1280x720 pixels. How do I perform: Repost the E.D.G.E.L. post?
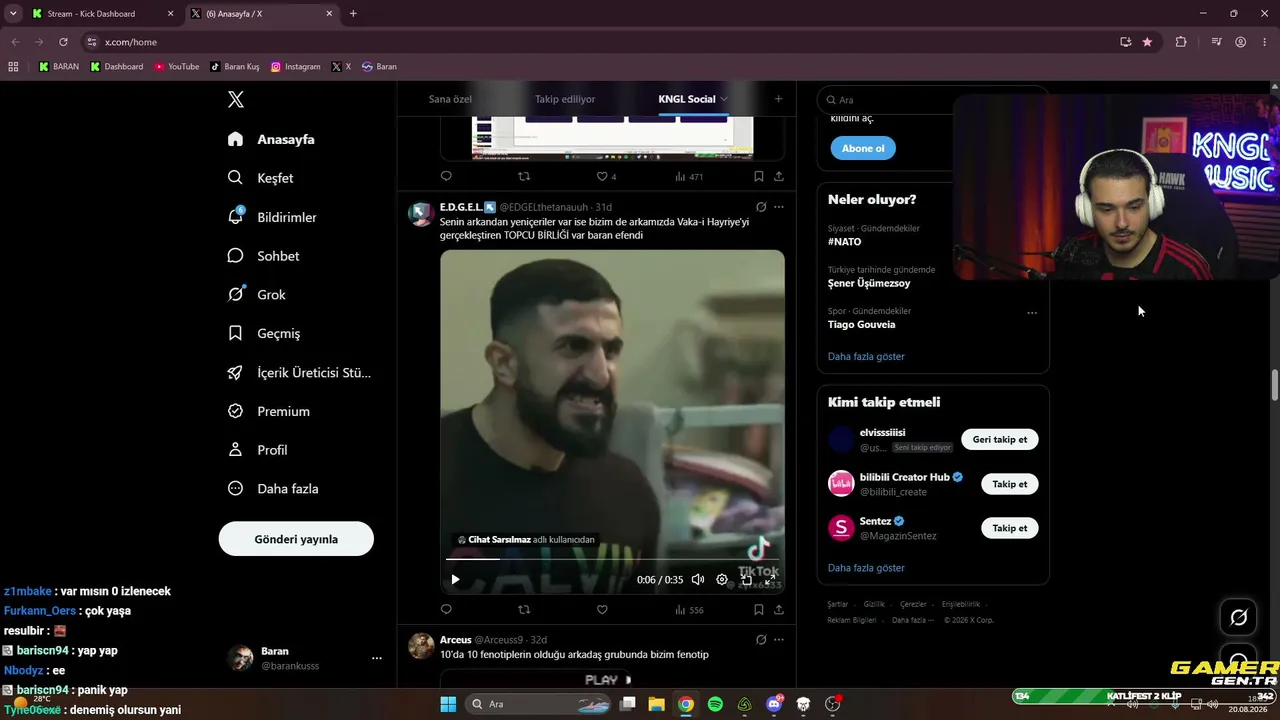[524, 609]
